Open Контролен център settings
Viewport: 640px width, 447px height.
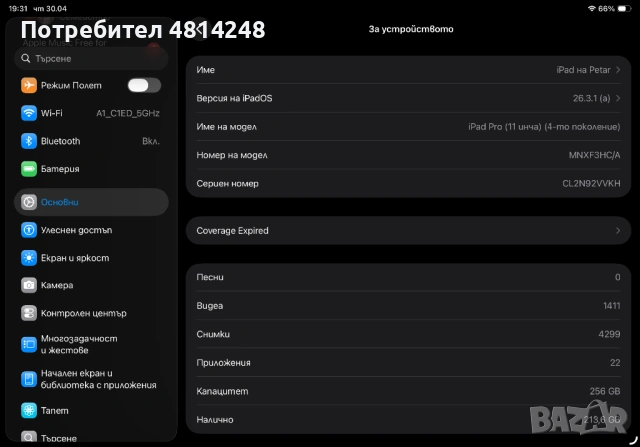pyautogui.click(x=91, y=313)
